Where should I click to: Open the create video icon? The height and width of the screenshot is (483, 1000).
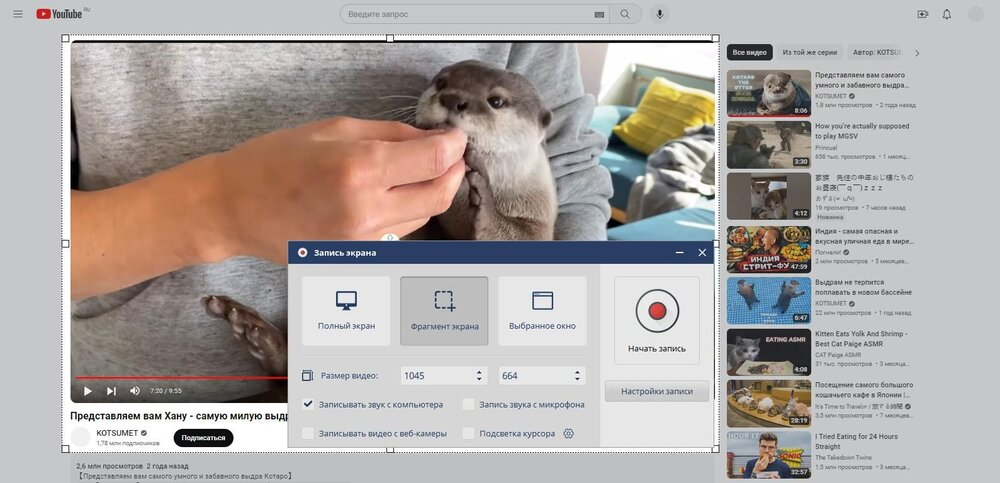(922, 14)
